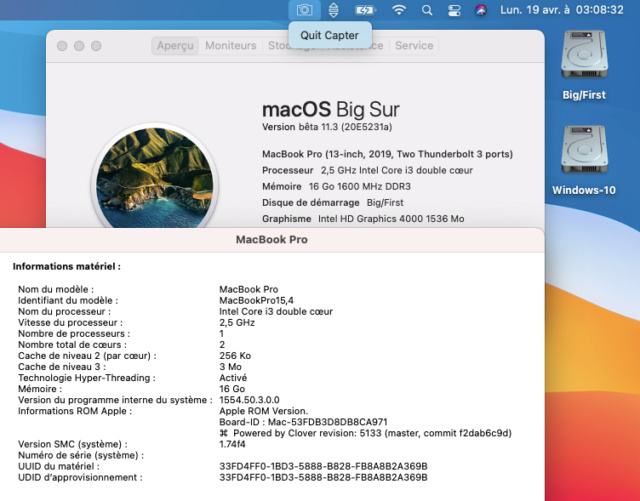The width and height of the screenshot is (640, 501).
Task: Click the Capter camera icon in menu bar
Action: pos(304,10)
